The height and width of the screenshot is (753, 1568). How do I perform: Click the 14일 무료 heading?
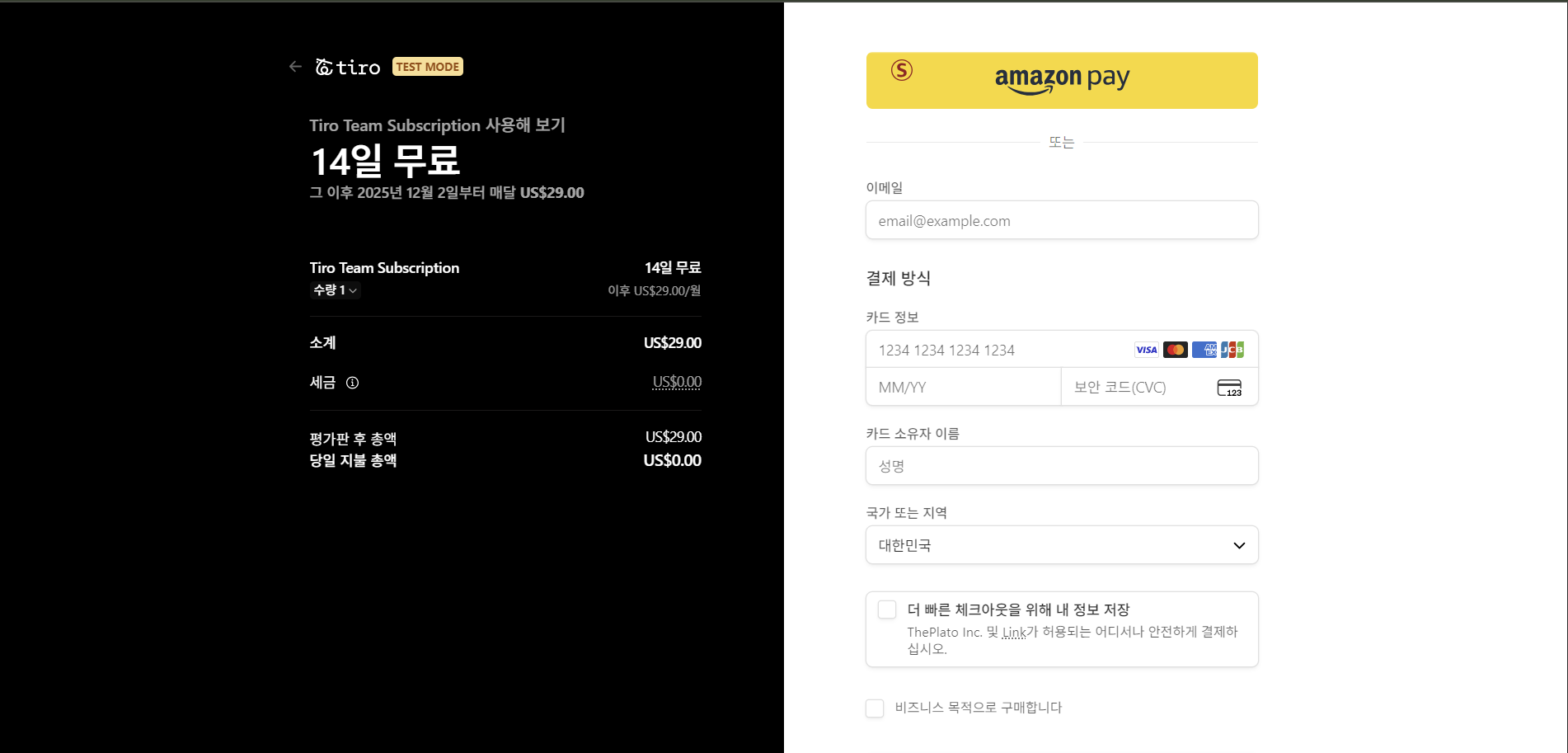pos(385,161)
